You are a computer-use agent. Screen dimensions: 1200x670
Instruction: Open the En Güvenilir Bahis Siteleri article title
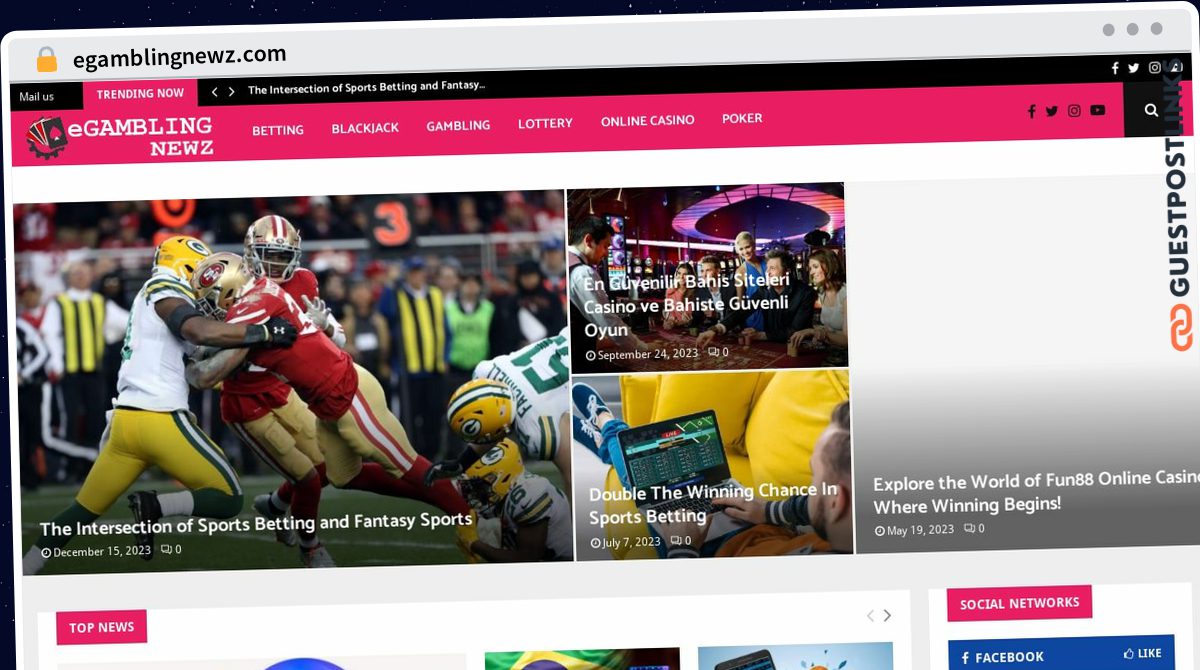point(687,305)
